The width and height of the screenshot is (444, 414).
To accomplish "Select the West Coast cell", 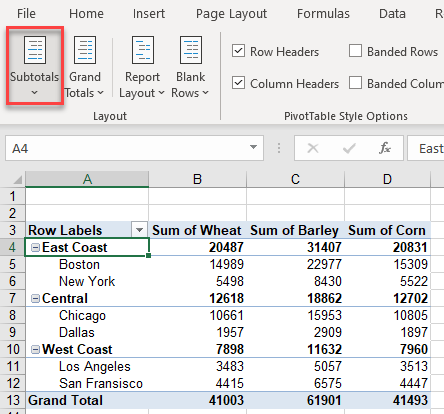I will coord(87,349).
